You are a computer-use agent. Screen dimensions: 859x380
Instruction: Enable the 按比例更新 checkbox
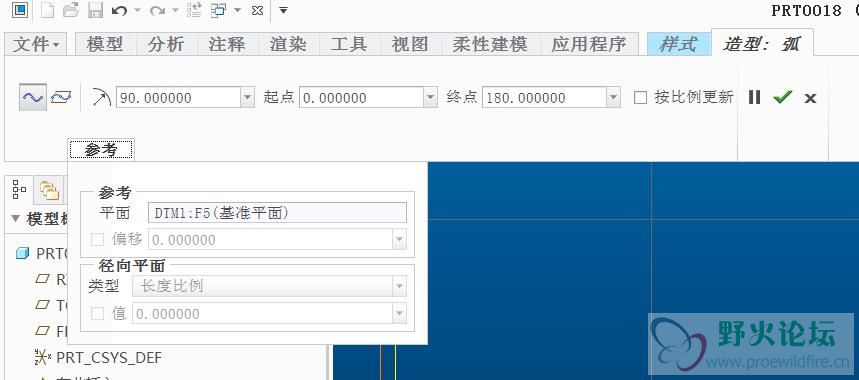click(640, 98)
